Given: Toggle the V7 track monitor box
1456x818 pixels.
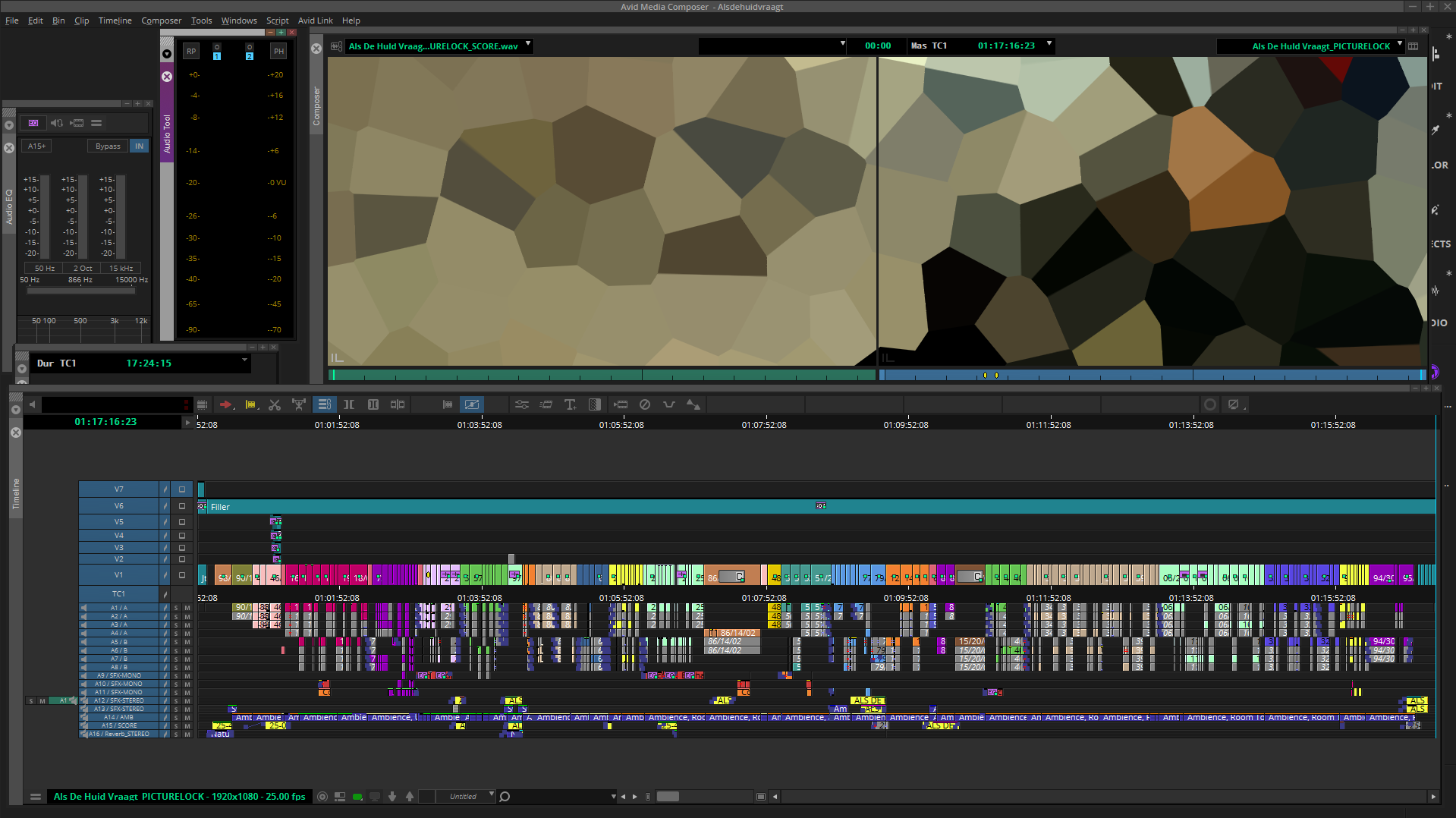Looking at the screenshot, I should 182,489.
